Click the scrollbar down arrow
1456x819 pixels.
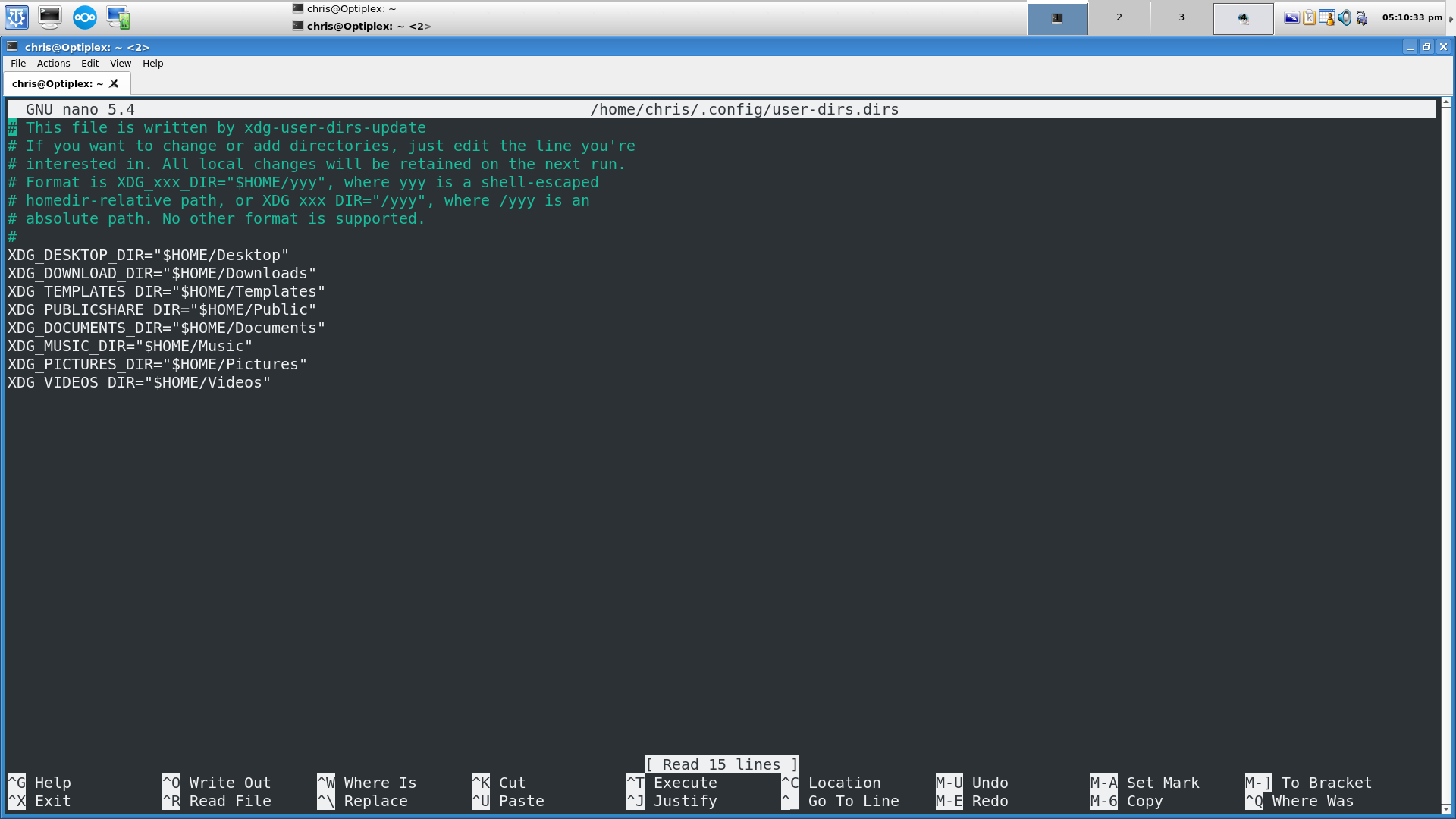(1446, 809)
